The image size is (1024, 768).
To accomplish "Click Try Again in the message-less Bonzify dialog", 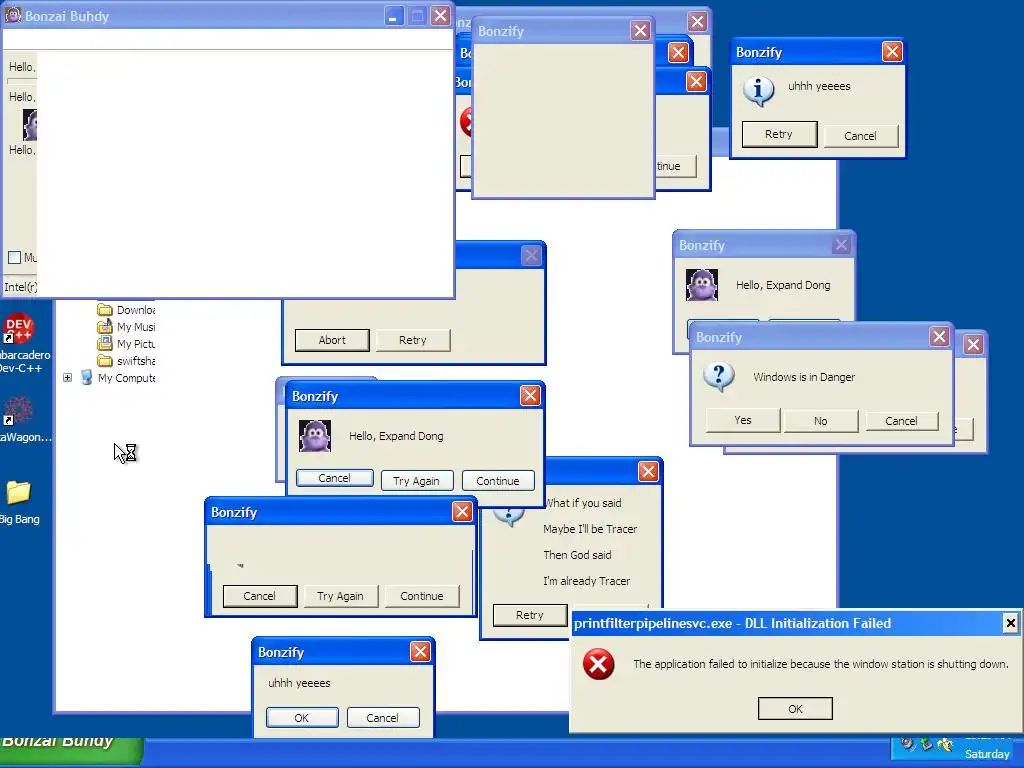I will pos(340,596).
